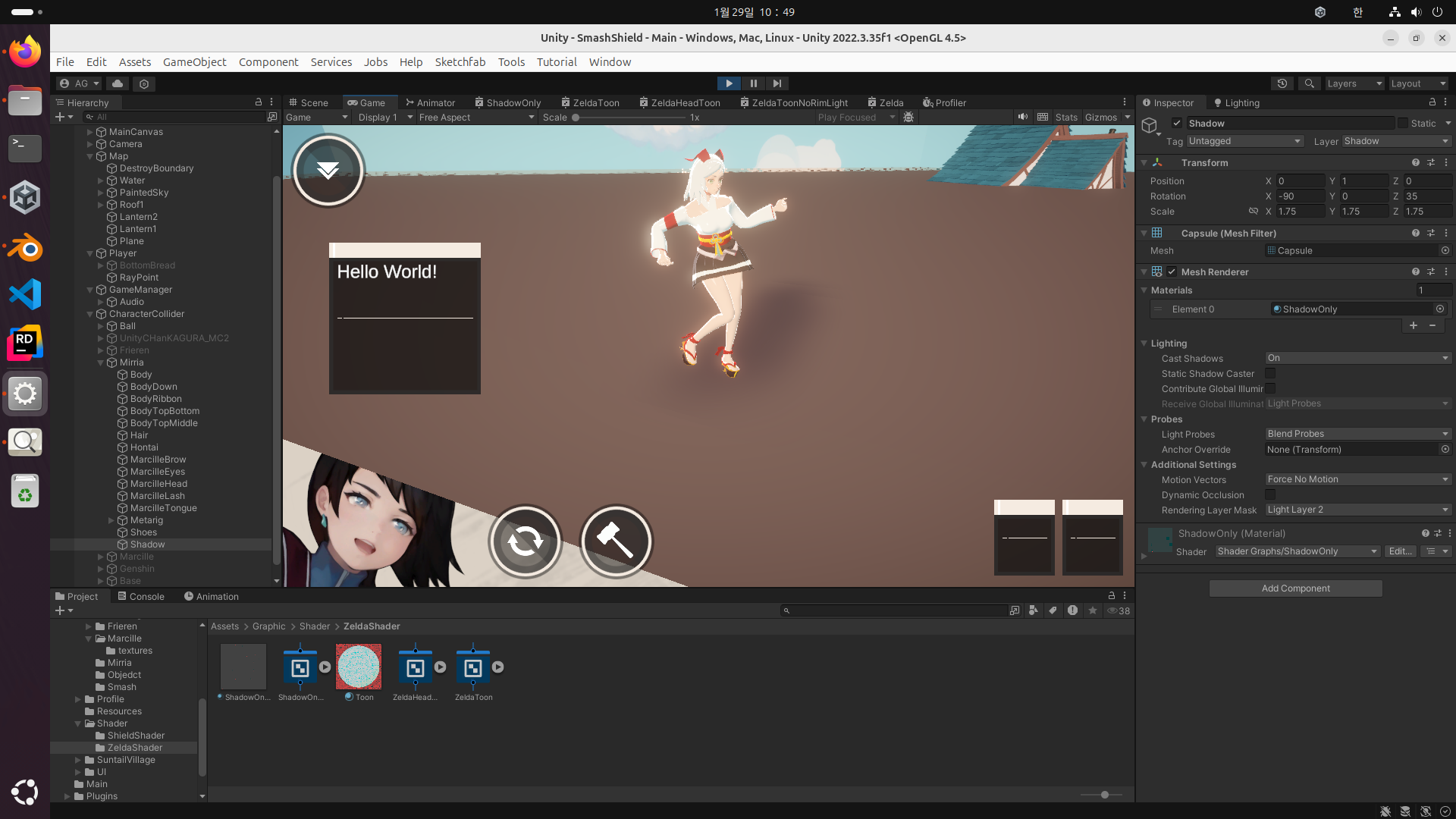
Task: Click the Shader breadcrumb in the Project path
Action: 314,626
